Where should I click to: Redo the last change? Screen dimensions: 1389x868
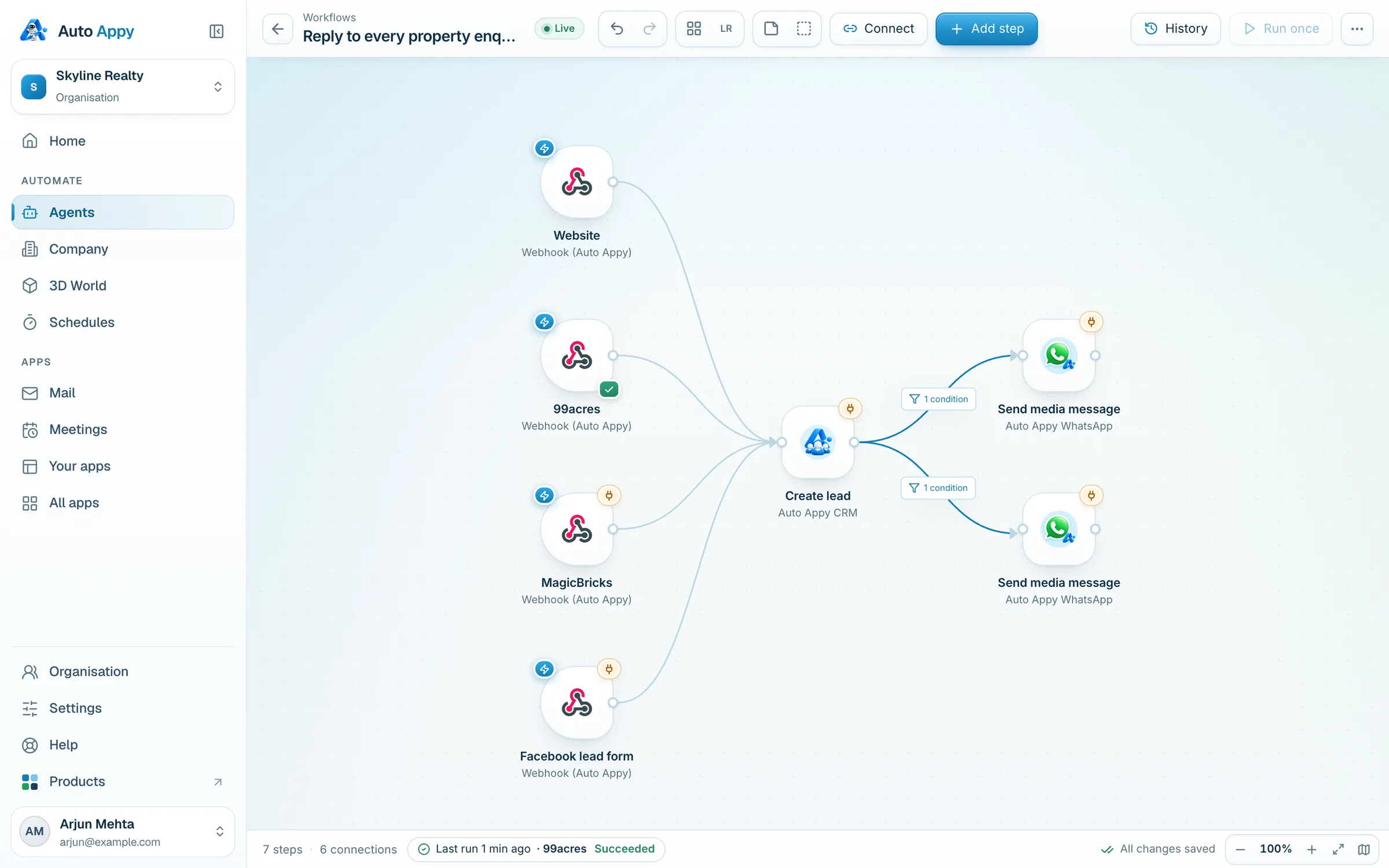(649, 28)
